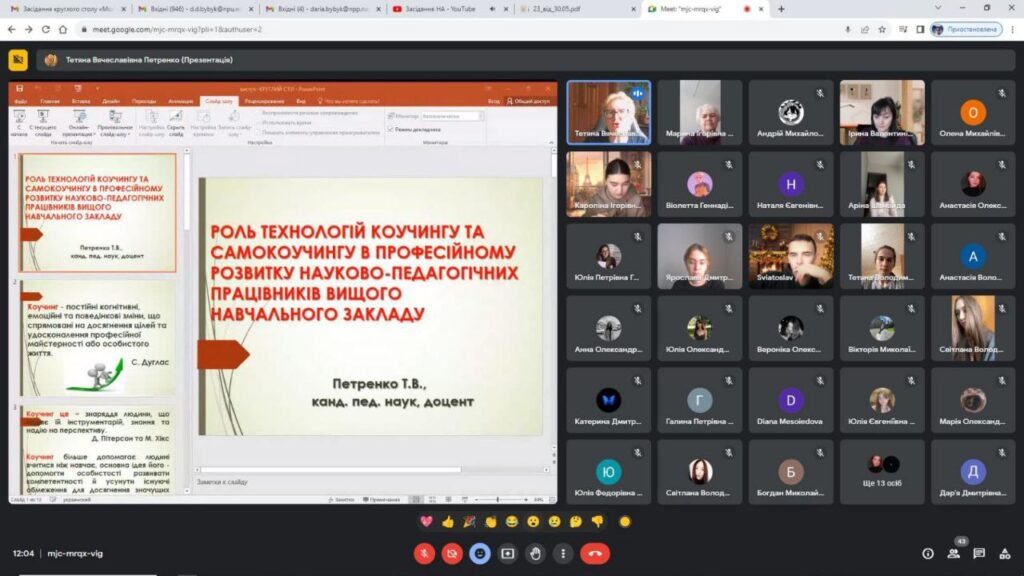The image size is (1024, 576).
Task: Open the in-call chat panel icon
Action: [979, 553]
